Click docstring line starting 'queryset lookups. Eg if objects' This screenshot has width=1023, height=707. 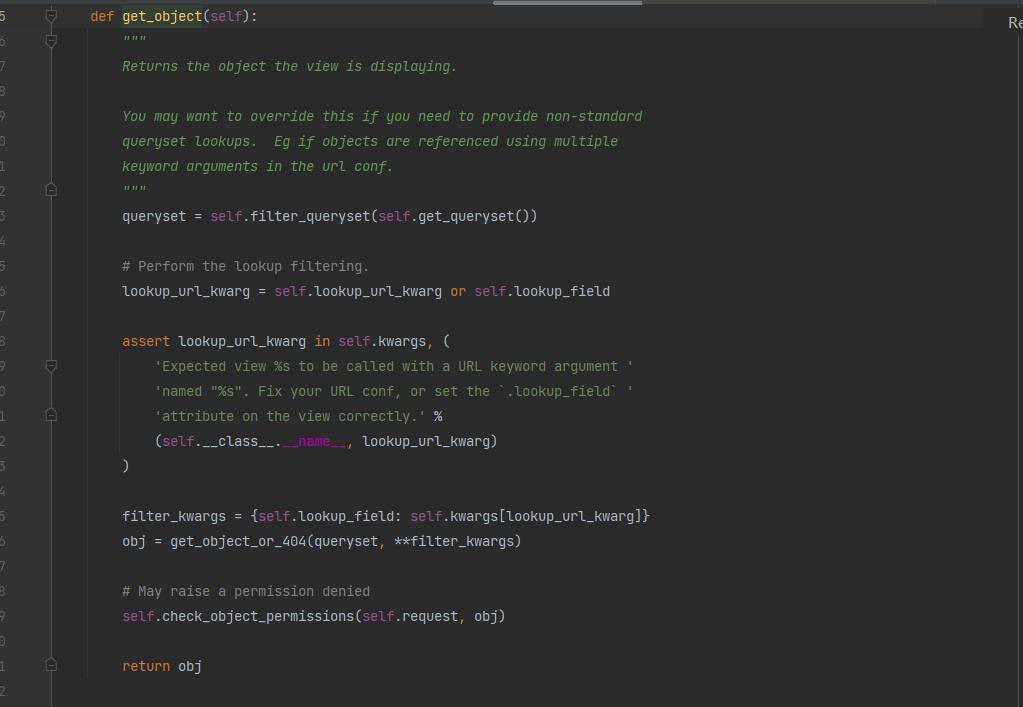pos(369,142)
